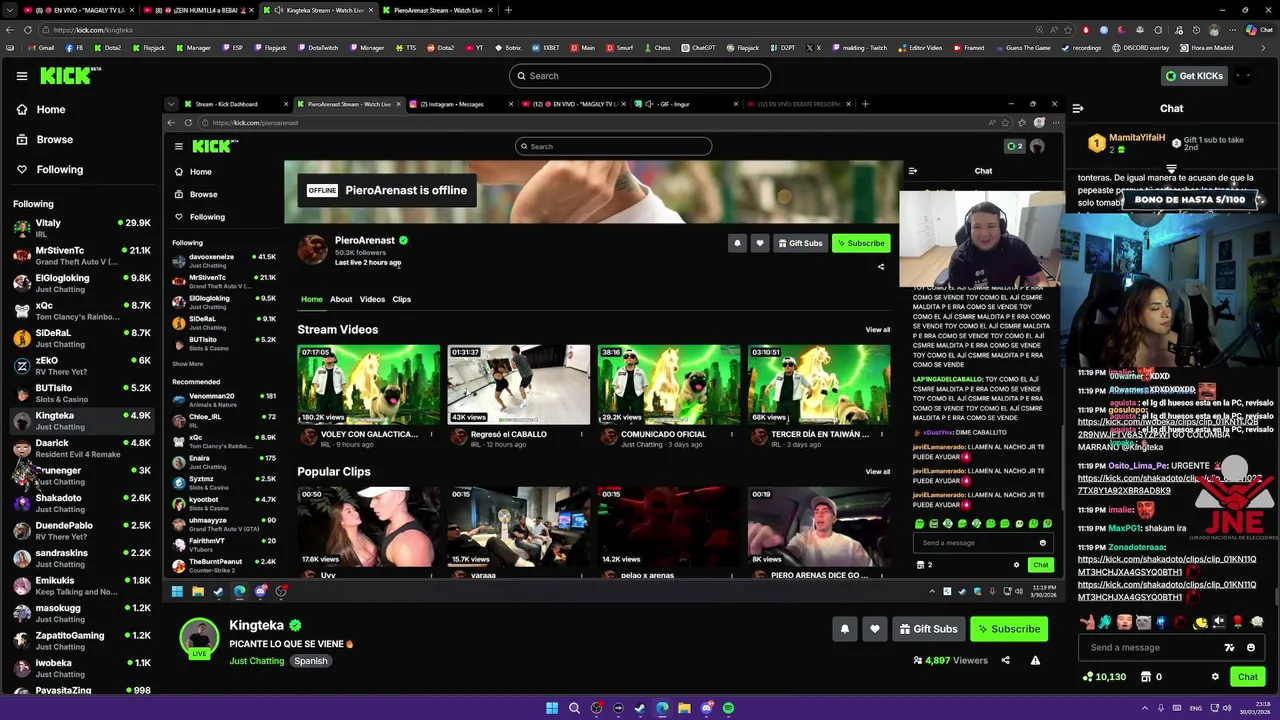This screenshot has width=1280, height=720.
Task: Click the Gift Subs button for Kingteka
Action: click(928, 629)
